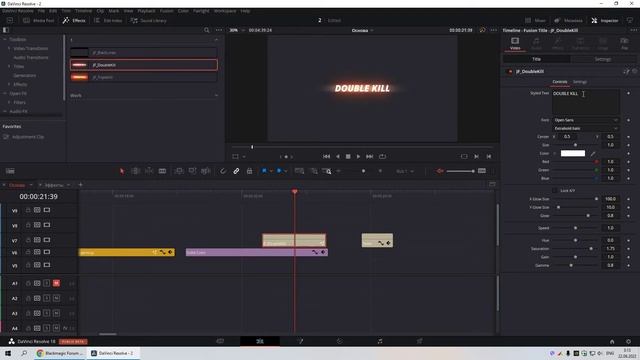Switch to the Video tab in Inspector
The image size is (640, 360).
pyautogui.click(x=515, y=43)
